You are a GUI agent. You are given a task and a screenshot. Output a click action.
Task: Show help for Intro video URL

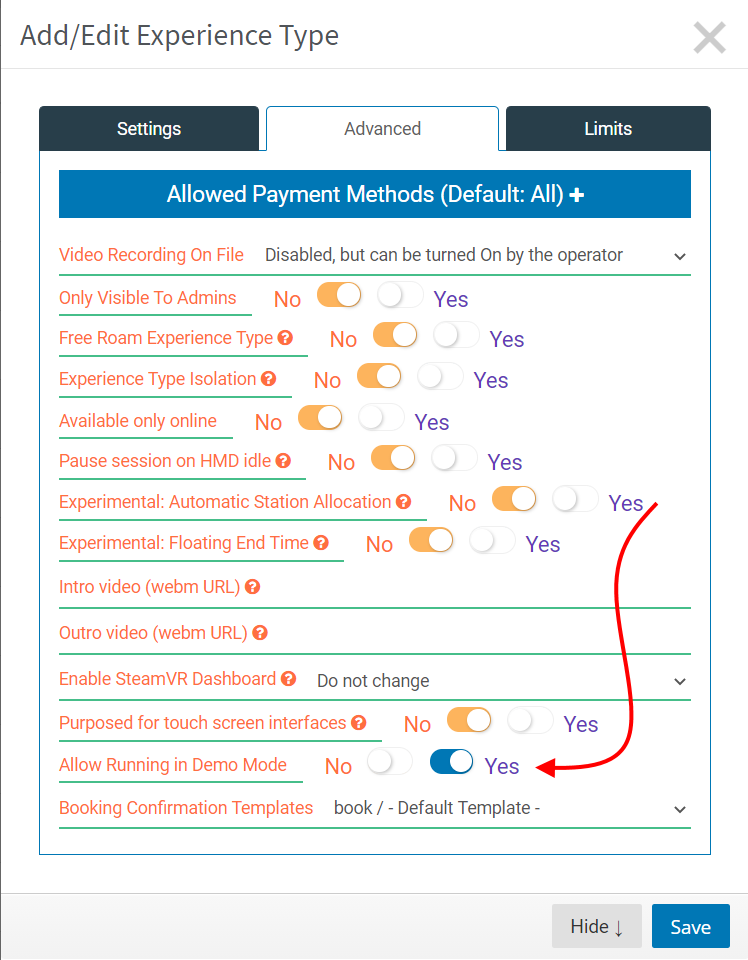[253, 587]
